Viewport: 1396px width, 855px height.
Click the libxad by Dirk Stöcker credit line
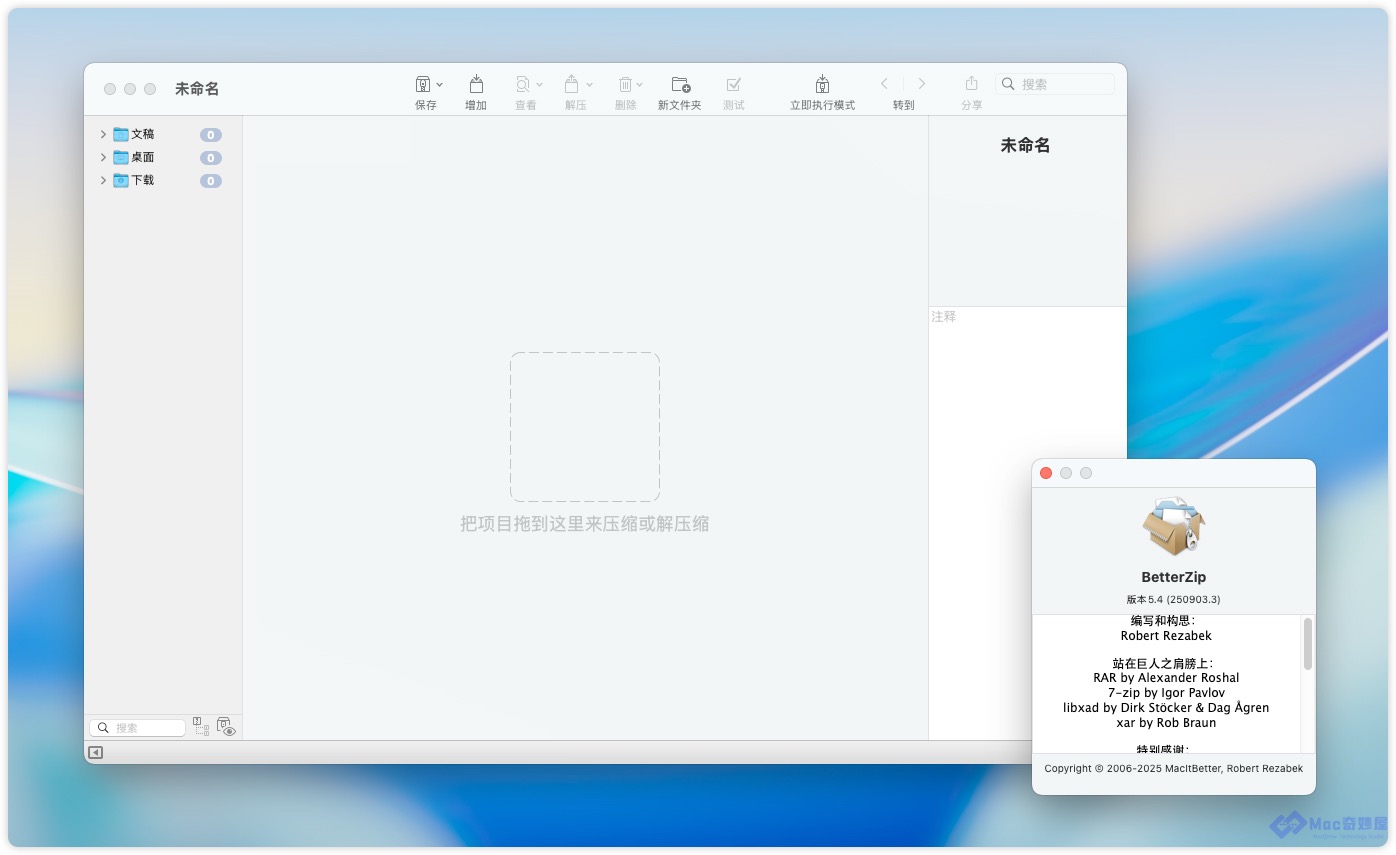coord(1166,708)
